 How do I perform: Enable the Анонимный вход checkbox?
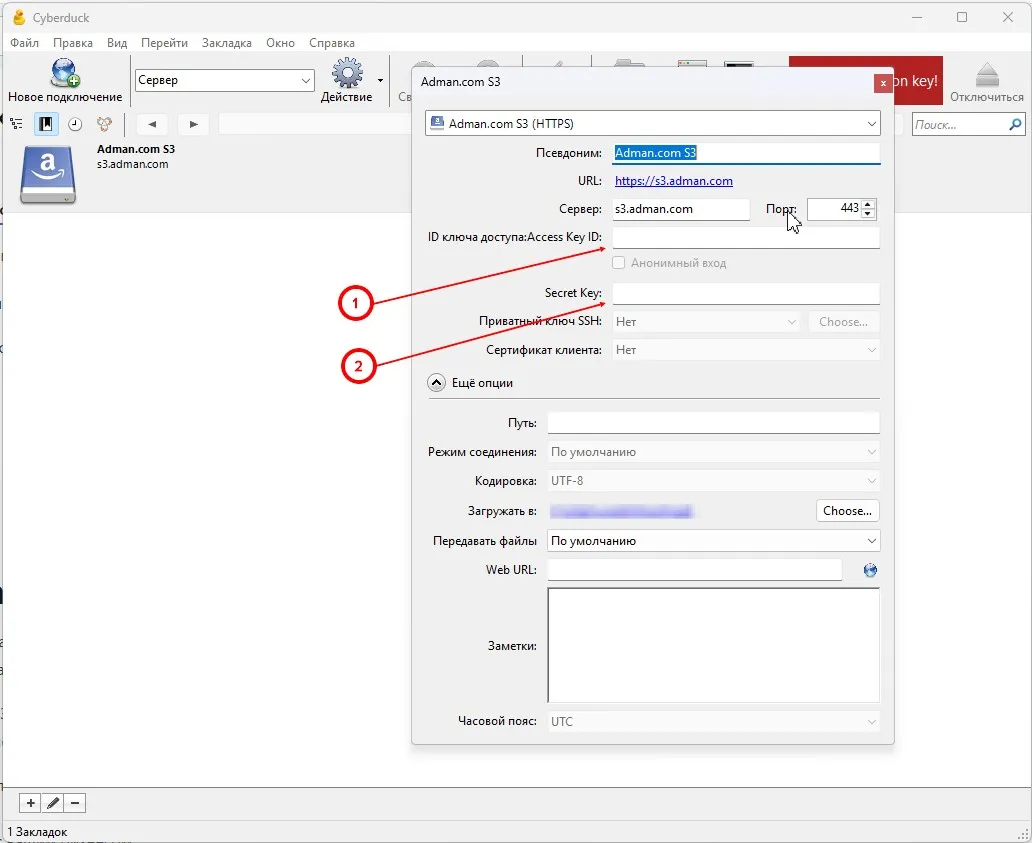tap(619, 263)
